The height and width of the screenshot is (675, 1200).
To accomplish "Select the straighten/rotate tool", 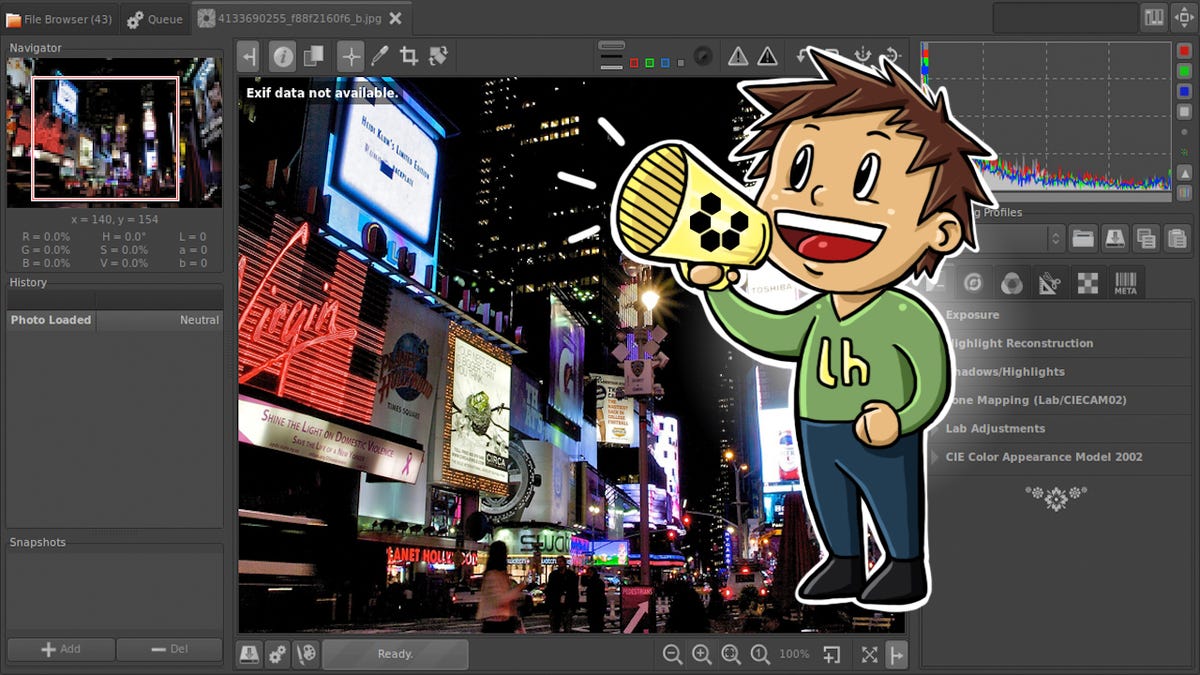I will (x=438, y=56).
